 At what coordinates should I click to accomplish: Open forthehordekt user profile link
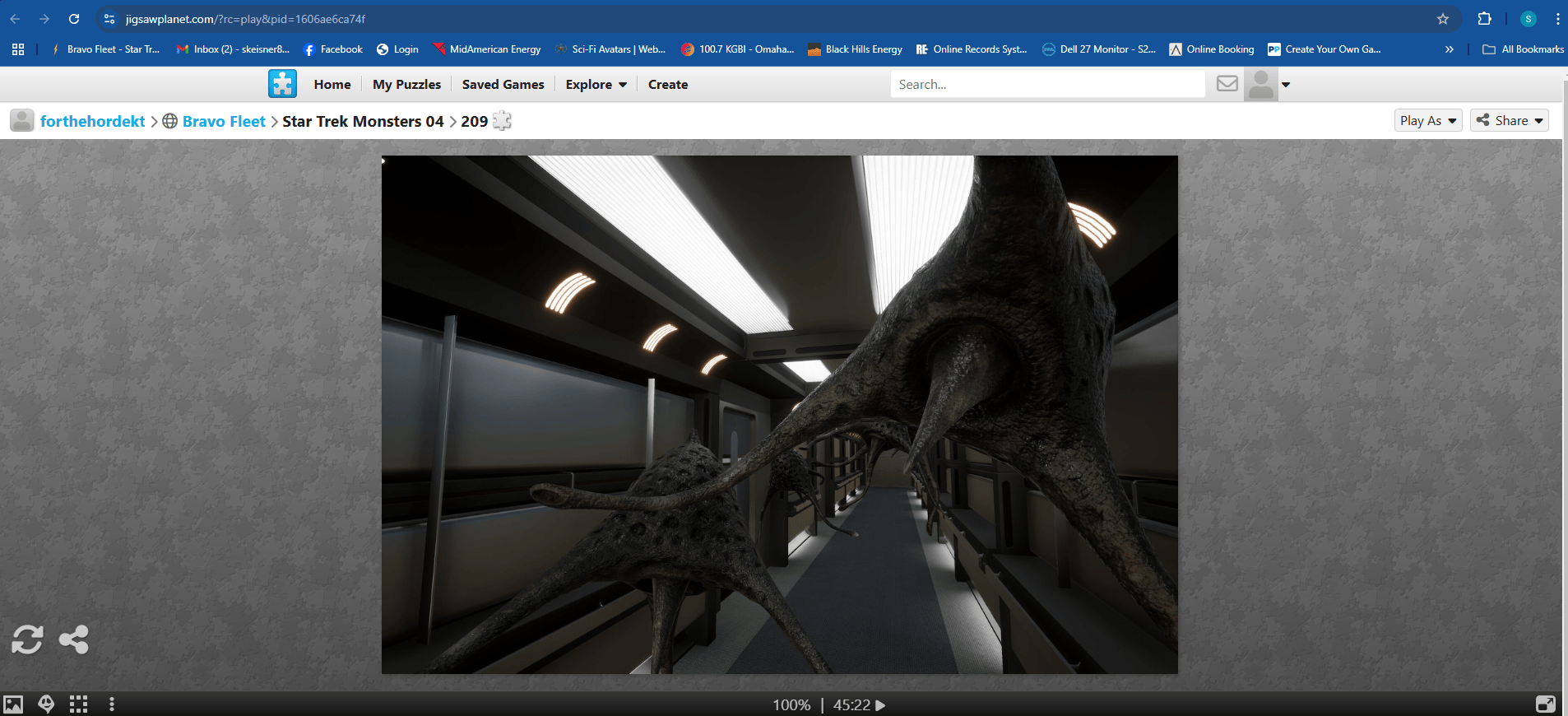tap(92, 121)
